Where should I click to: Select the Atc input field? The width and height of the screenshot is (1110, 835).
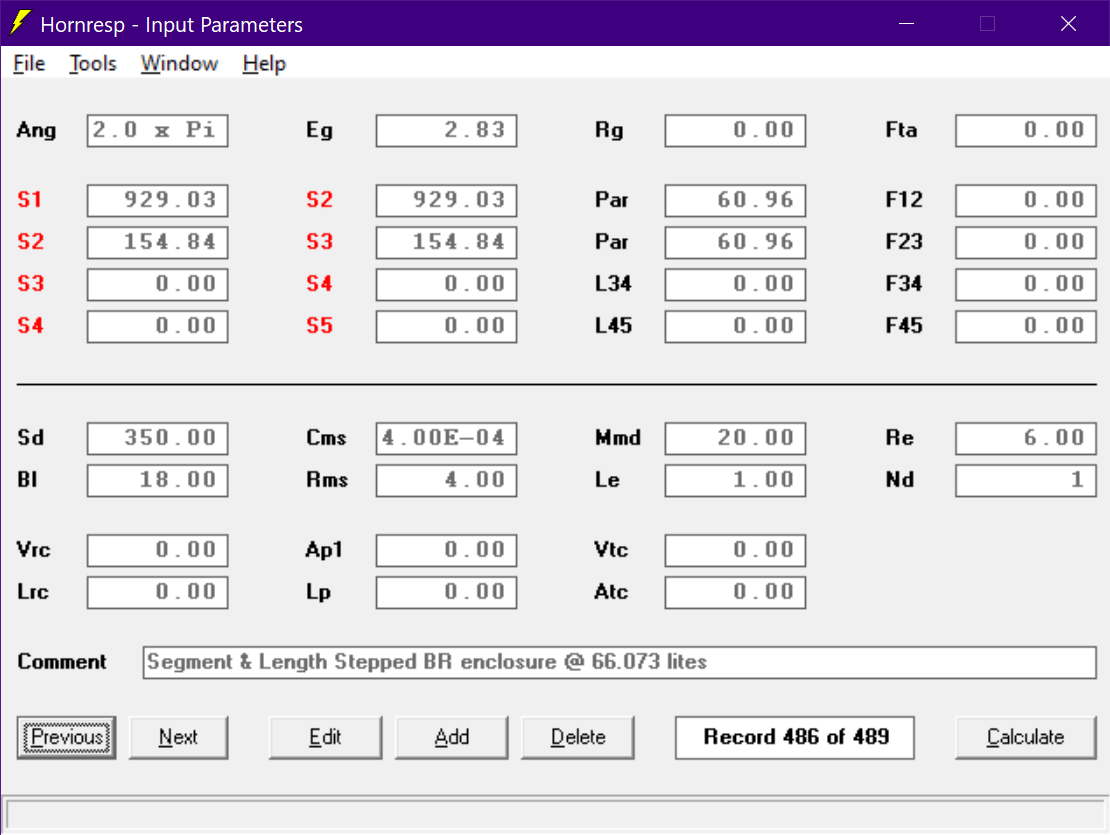pyautogui.click(x=736, y=592)
